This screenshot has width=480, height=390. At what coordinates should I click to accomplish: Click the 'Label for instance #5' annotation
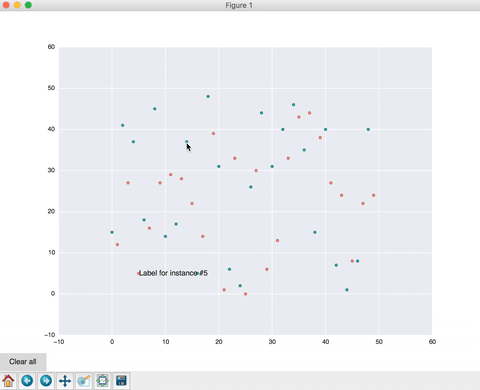point(173,273)
